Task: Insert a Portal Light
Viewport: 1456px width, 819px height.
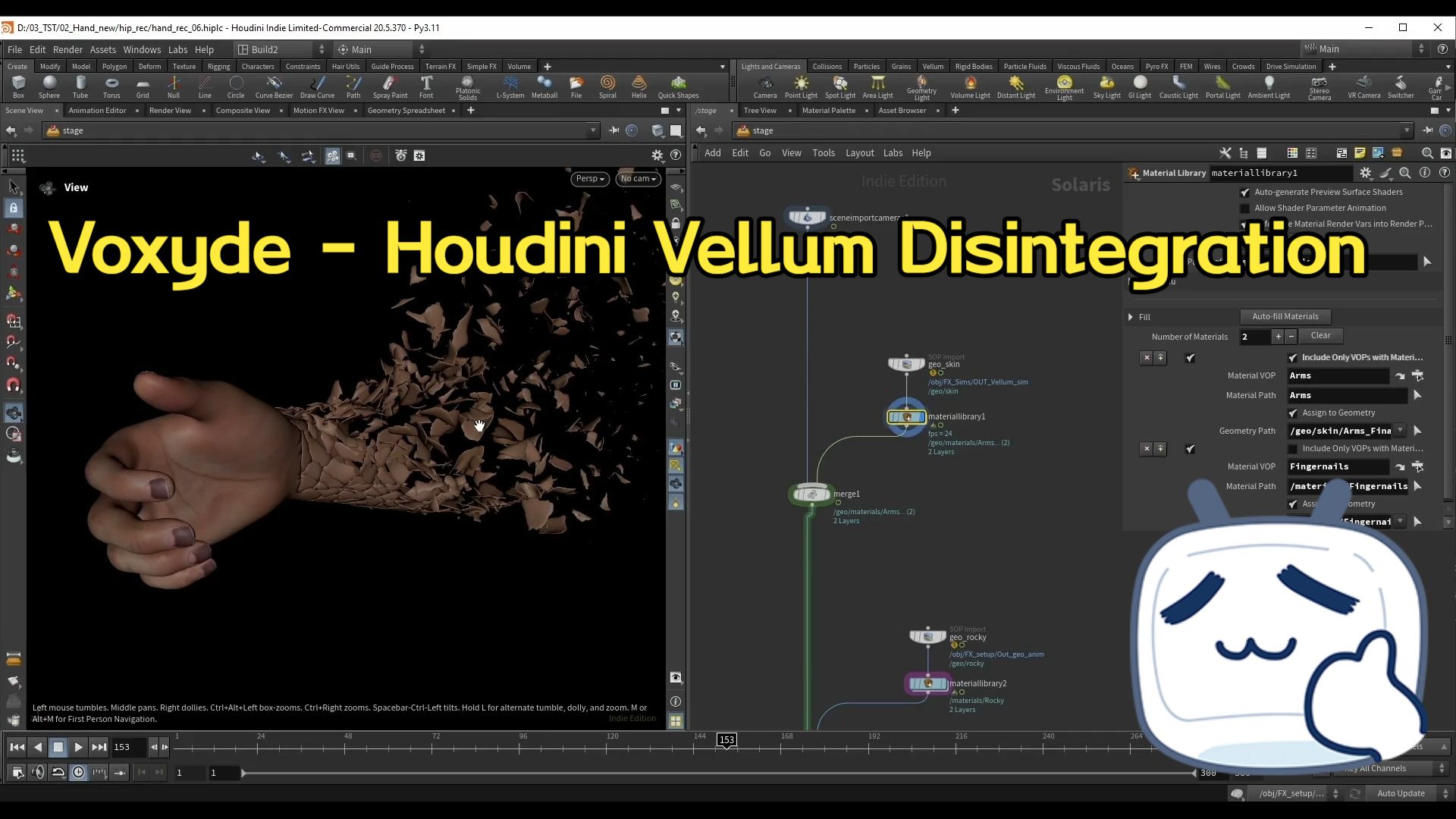Action: click(1223, 86)
